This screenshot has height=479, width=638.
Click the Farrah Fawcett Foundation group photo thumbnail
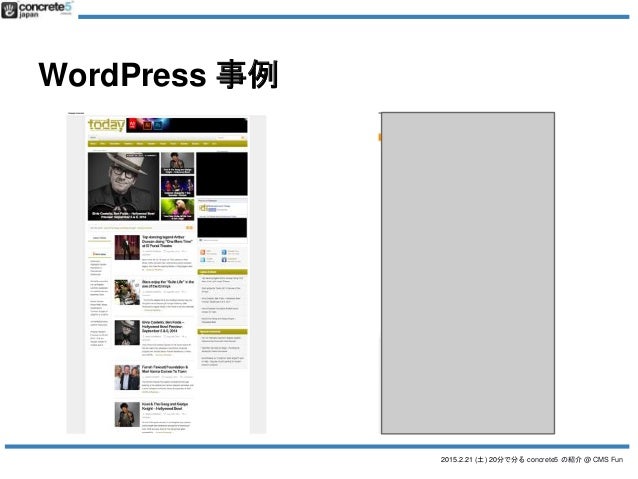127,377
